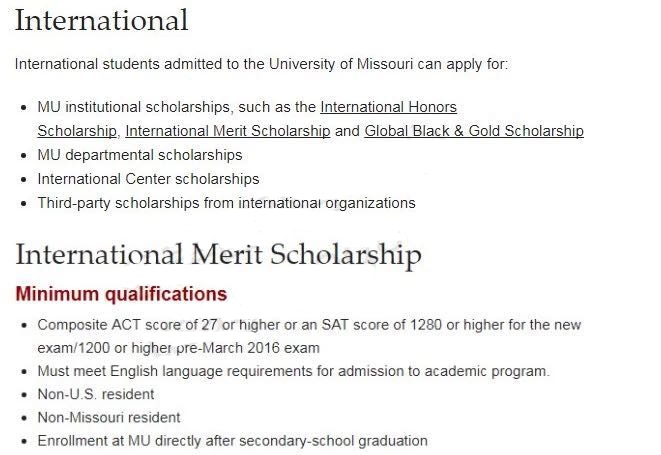Click the "MU departmental scholarships" bullet text

139,155
